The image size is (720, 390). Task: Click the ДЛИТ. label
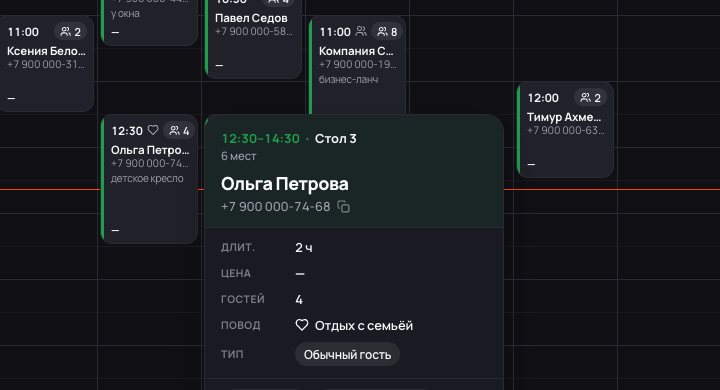[x=238, y=248]
